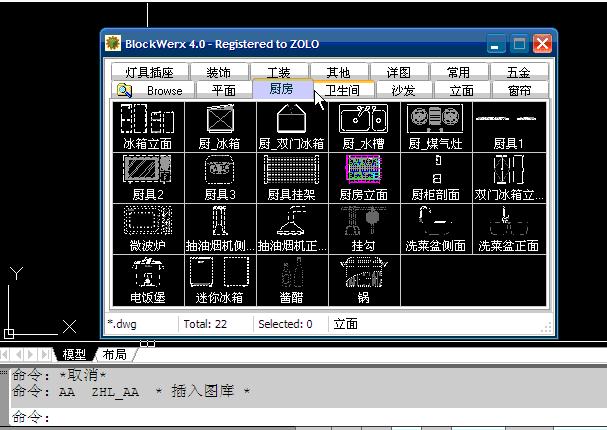Jump to last layout tab arrow

(x=45, y=354)
